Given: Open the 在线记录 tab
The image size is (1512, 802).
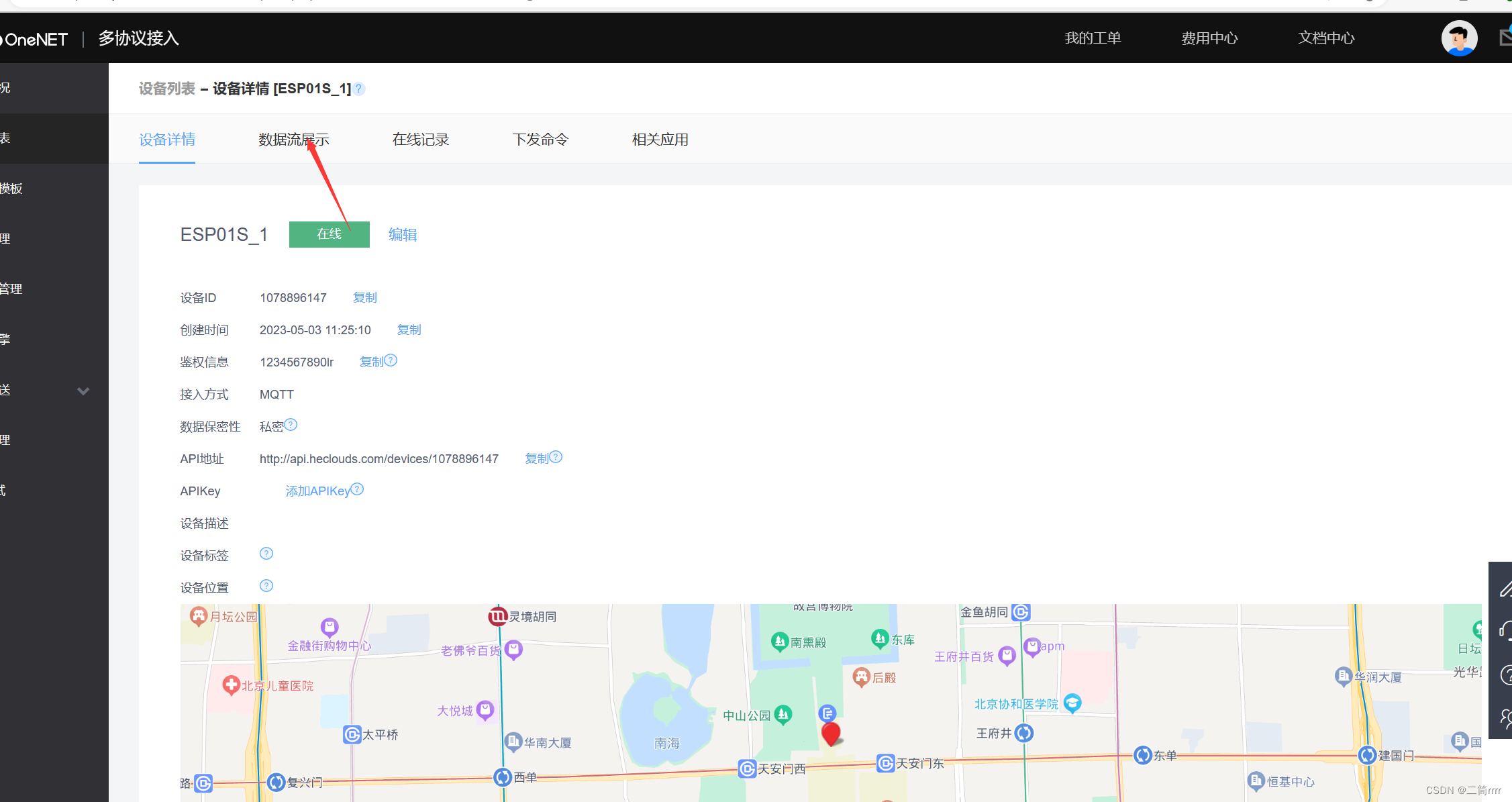Looking at the screenshot, I should (x=421, y=140).
